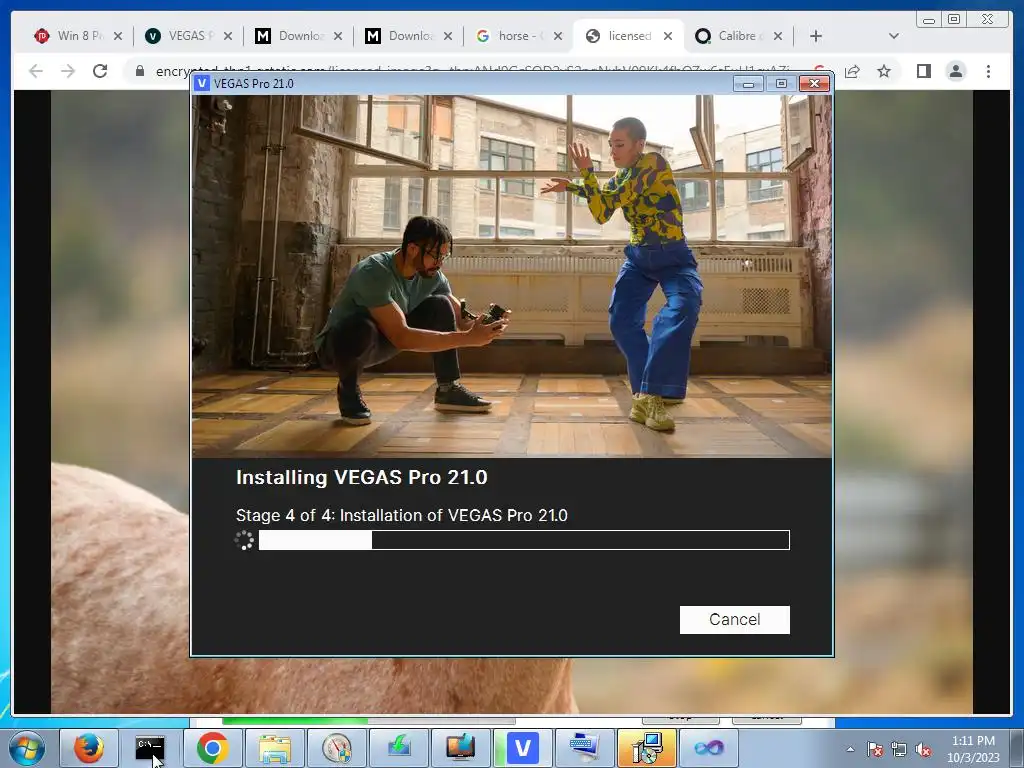
Task: Reload the current page in Chrome
Action: [100, 71]
